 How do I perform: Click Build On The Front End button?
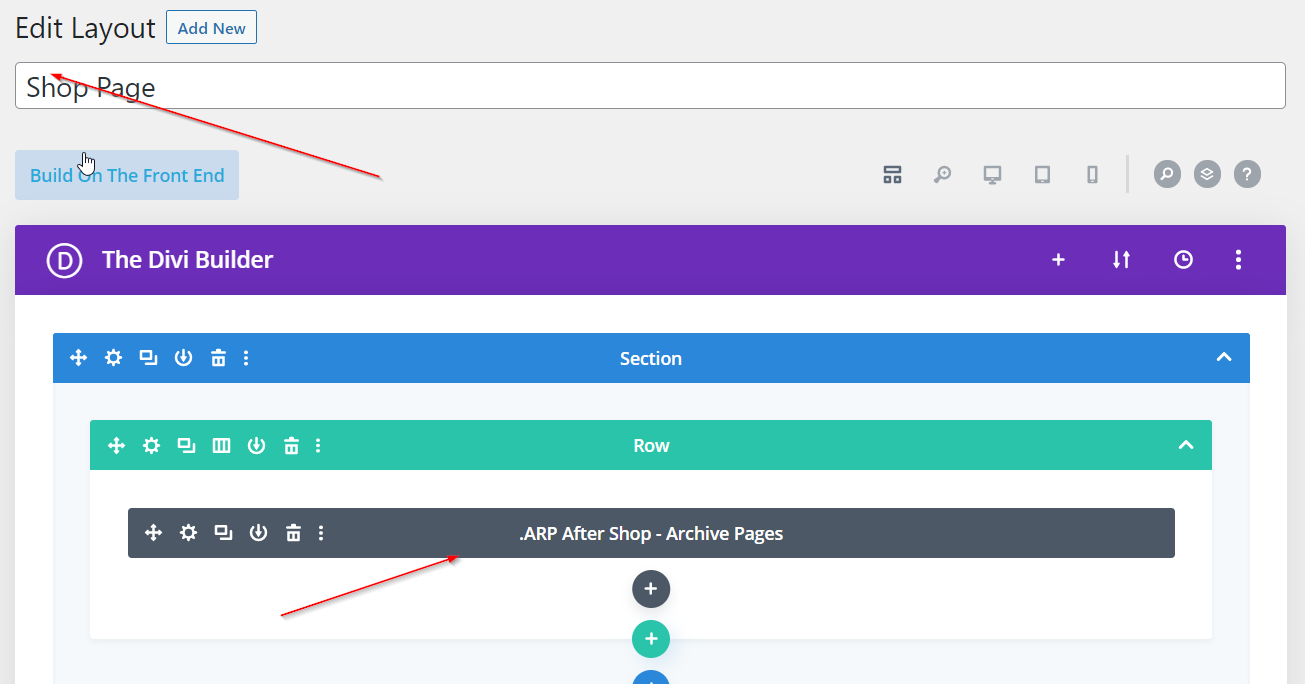(x=127, y=175)
